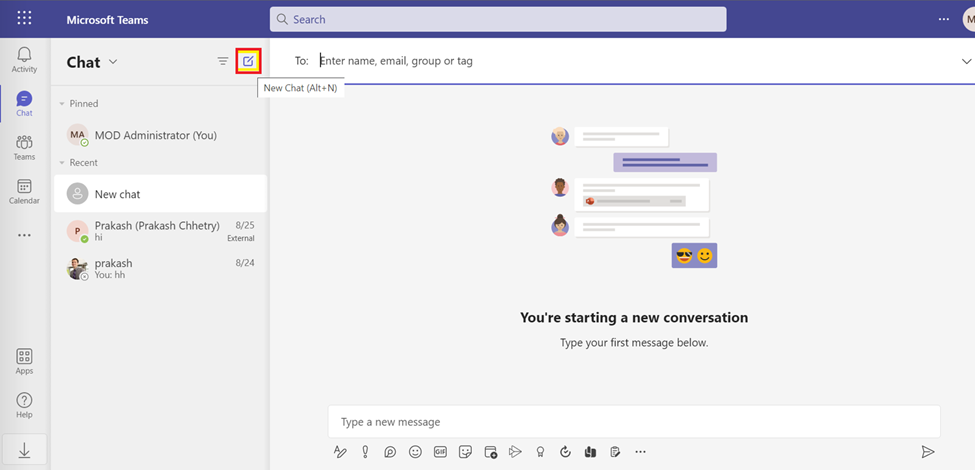Open message Format options

[x=340, y=451]
